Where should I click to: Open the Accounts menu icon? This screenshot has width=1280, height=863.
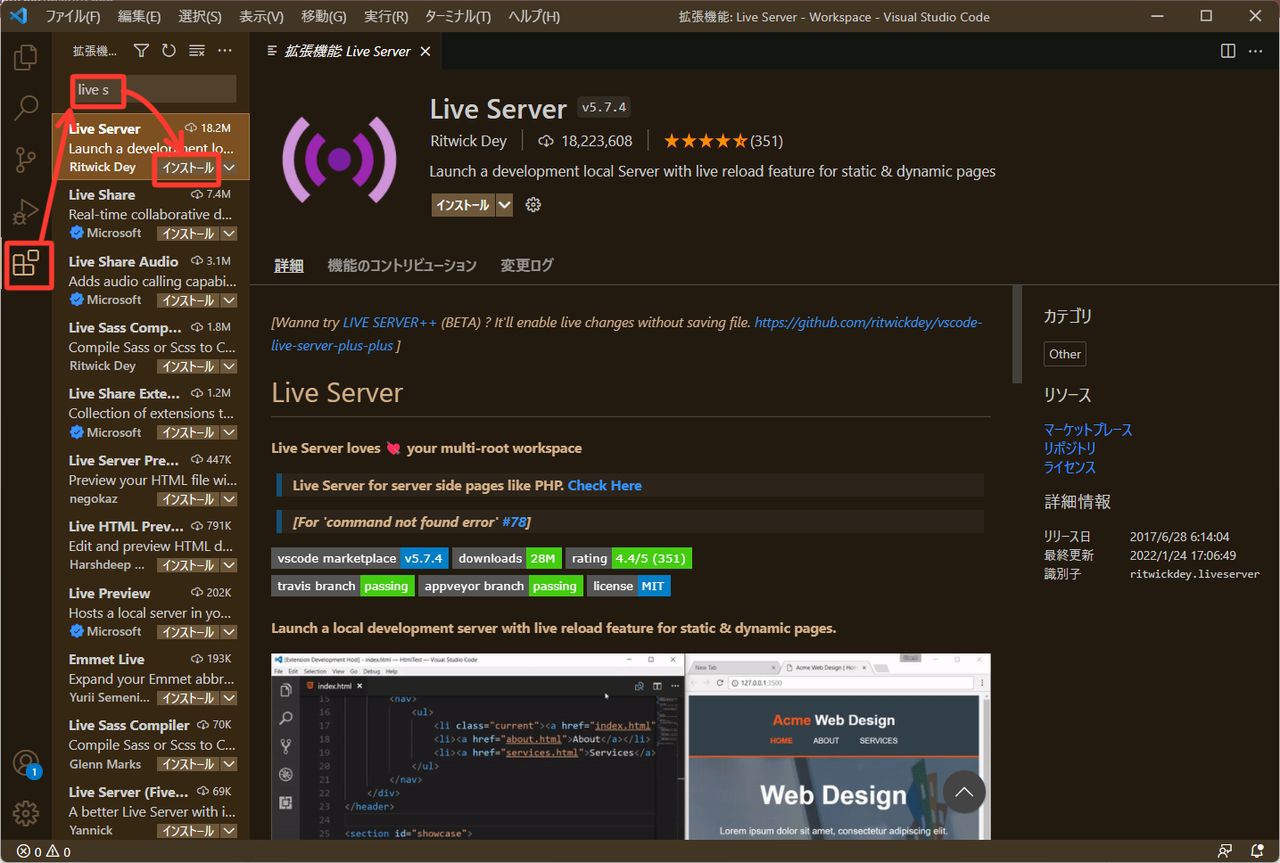coord(26,763)
